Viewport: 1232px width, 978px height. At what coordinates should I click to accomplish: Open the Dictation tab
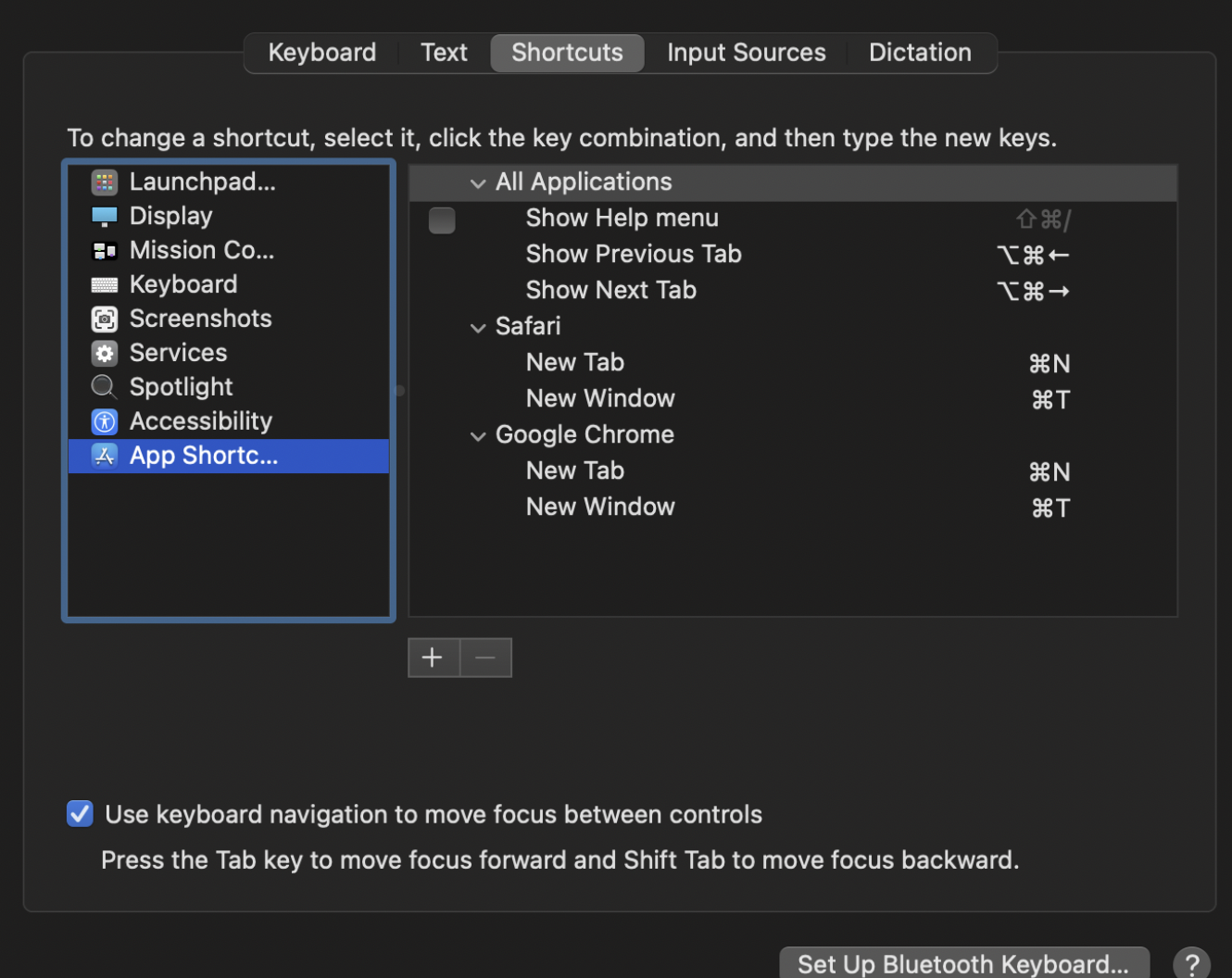click(919, 53)
